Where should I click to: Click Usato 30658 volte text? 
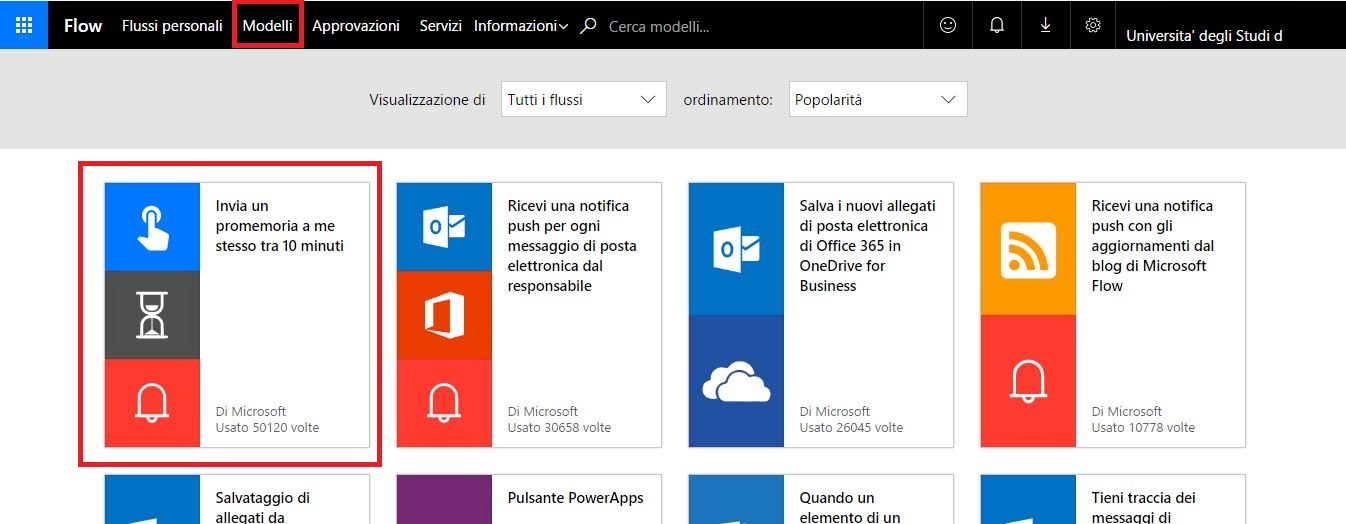559,427
